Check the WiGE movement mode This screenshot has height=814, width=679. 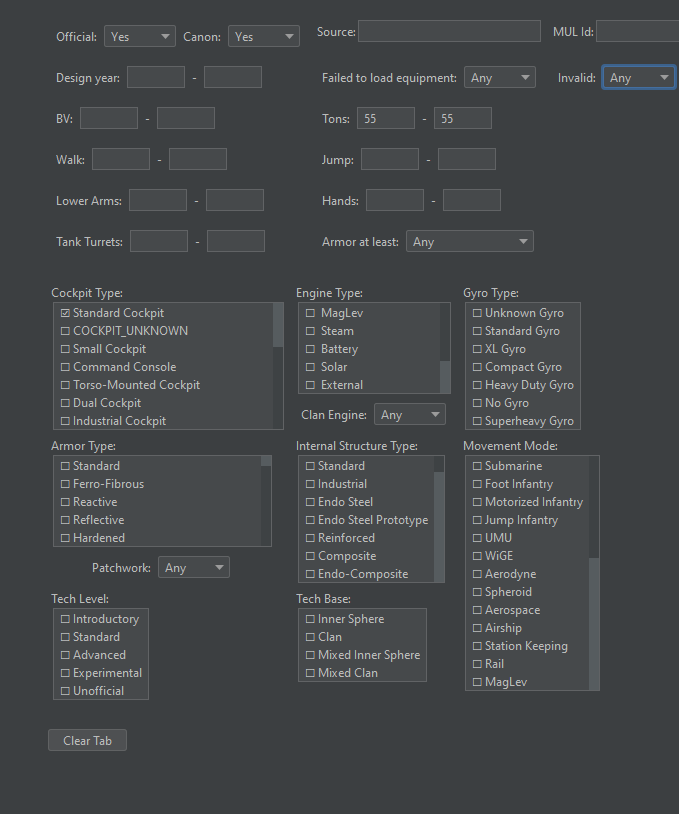477,556
